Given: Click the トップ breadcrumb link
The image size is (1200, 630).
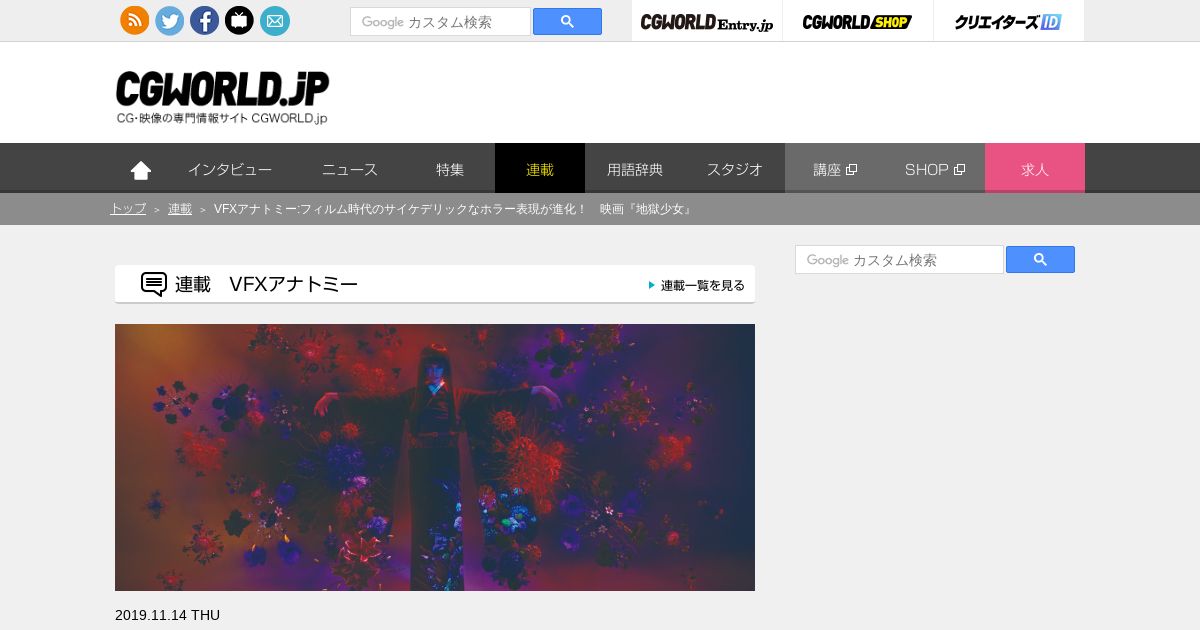Looking at the screenshot, I should 128,209.
